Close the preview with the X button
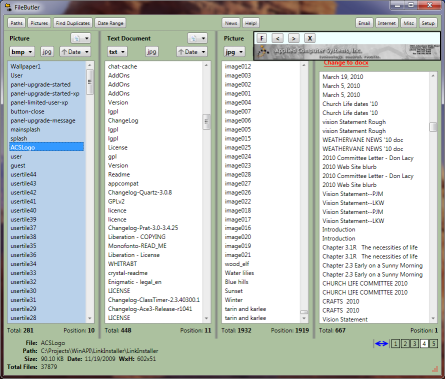 [310, 38]
